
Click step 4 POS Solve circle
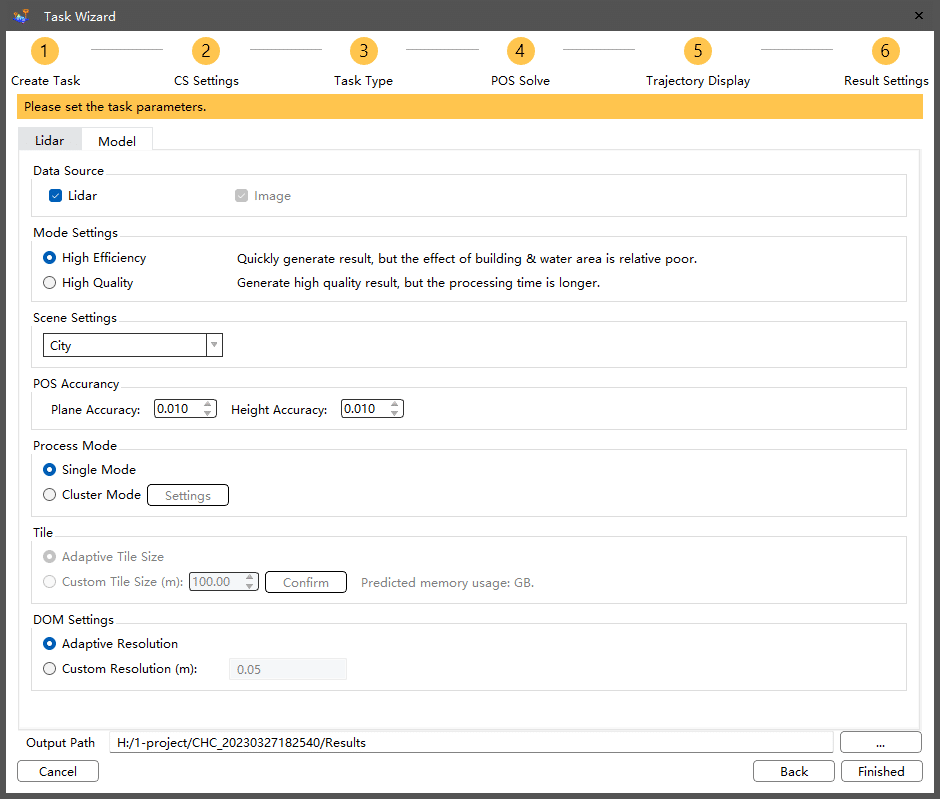point(520,51)
